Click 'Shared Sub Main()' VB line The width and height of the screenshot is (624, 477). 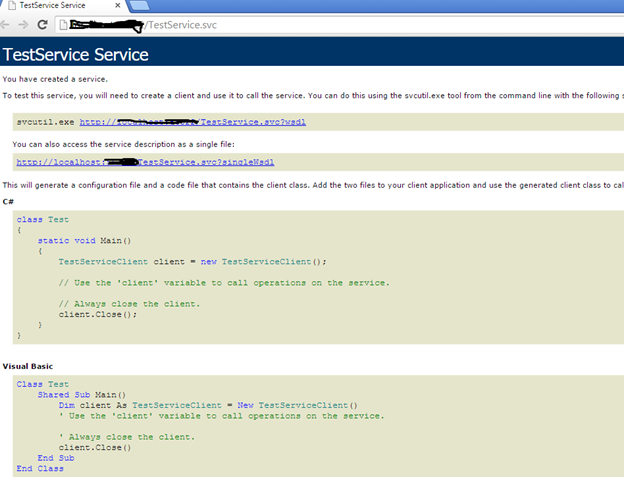[x=82, y=395]
